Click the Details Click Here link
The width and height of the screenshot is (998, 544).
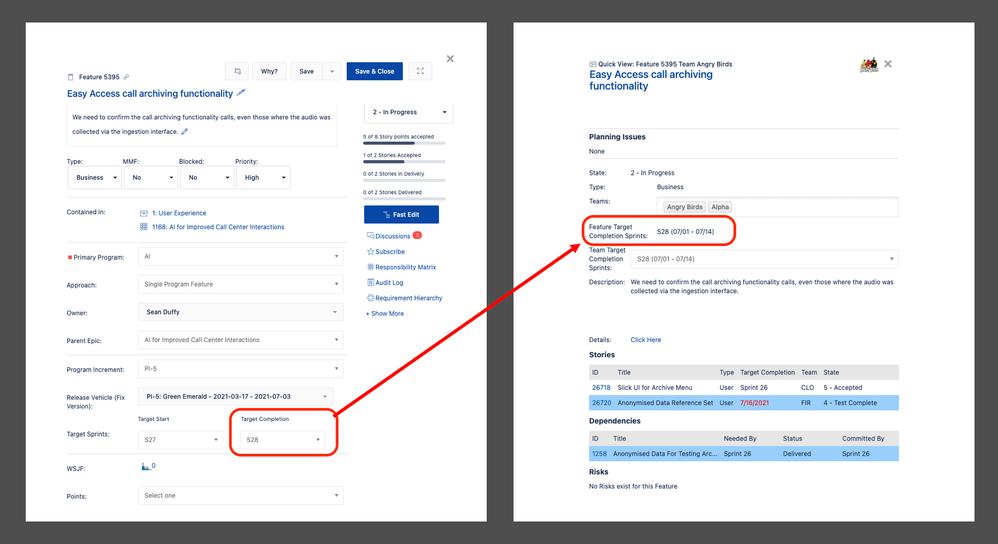(645, 340)
